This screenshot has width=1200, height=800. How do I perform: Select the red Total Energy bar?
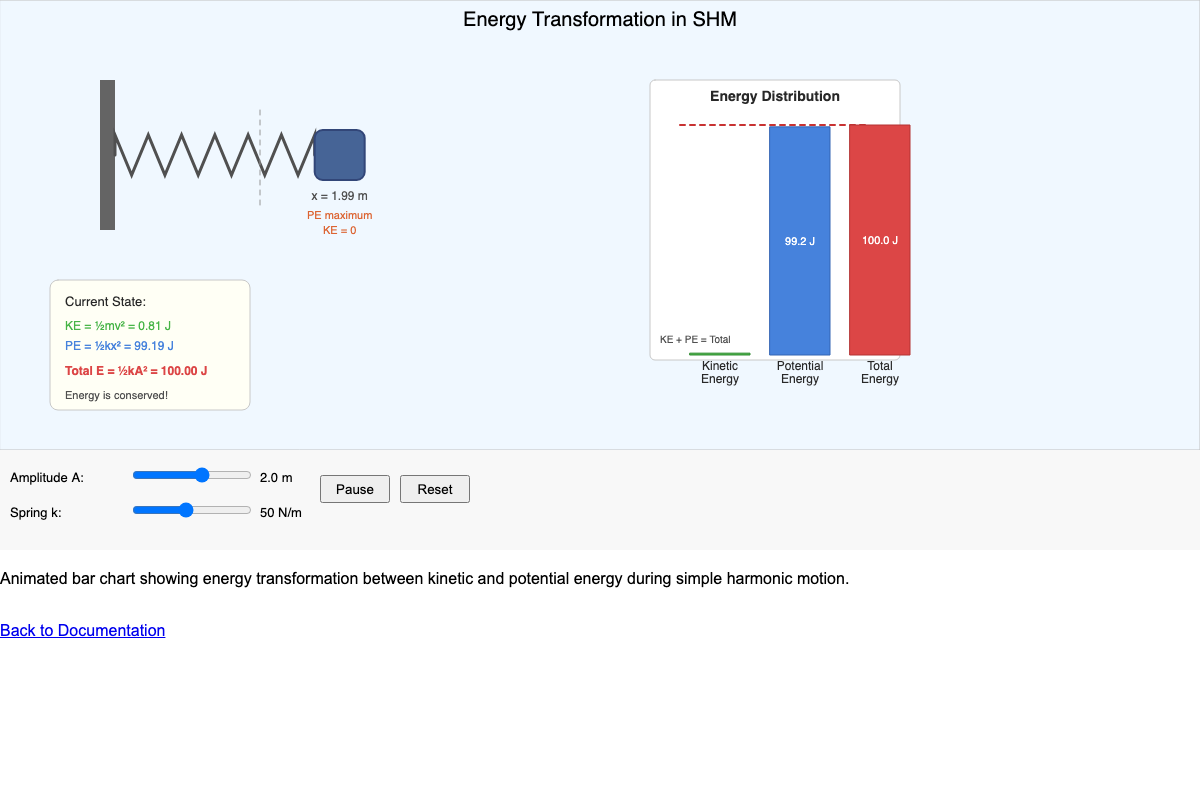[879, 240]
